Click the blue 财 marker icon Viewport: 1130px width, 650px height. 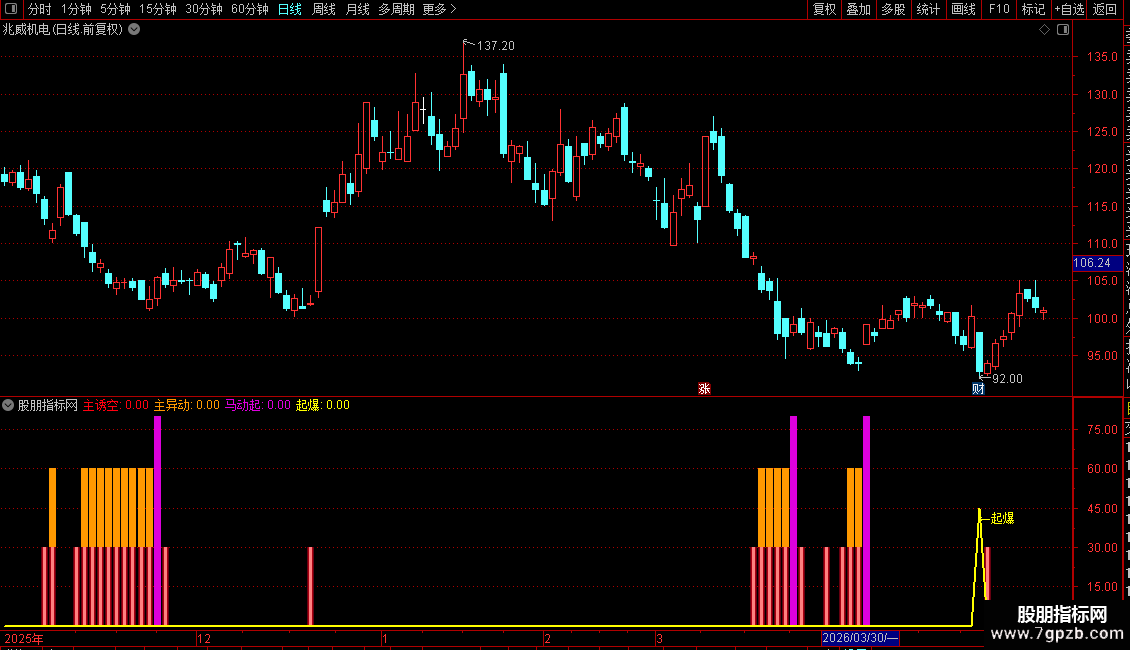click(x=978, y=388)
